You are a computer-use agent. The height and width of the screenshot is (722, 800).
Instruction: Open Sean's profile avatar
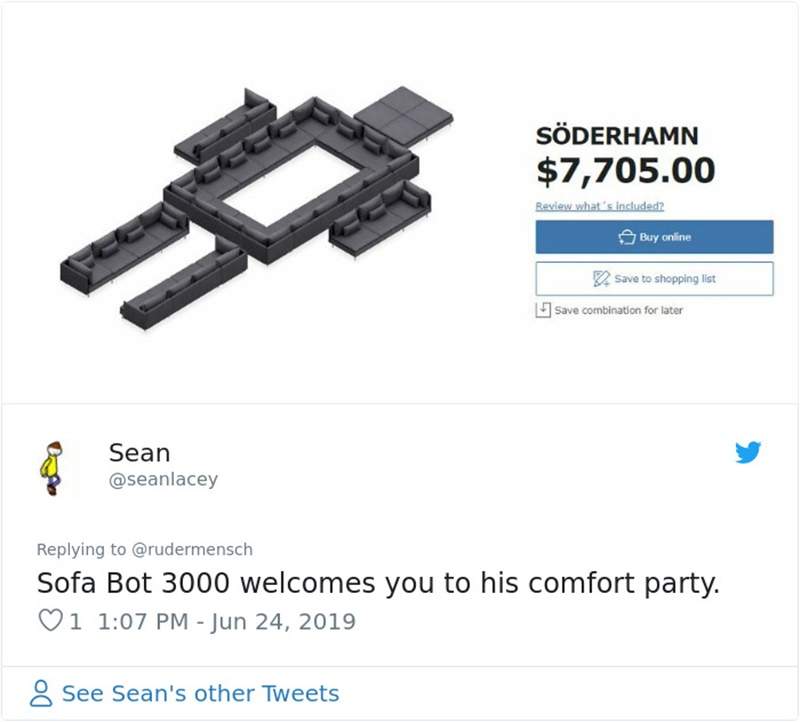[51, 468]
